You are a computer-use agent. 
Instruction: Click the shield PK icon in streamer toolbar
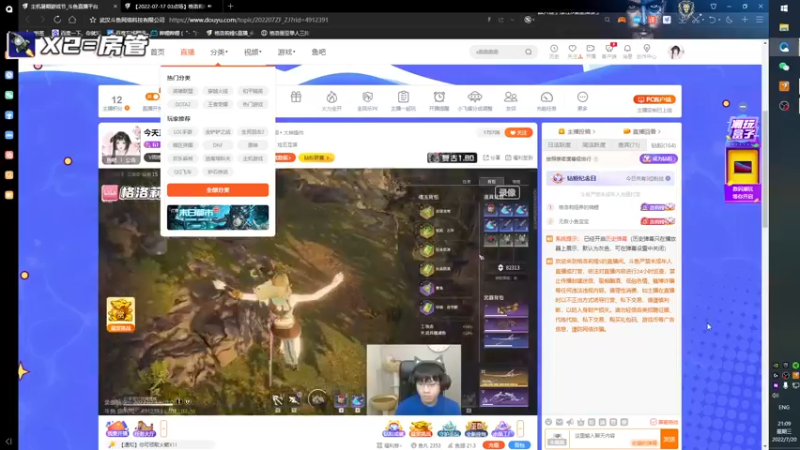click(x=367, y=97)
